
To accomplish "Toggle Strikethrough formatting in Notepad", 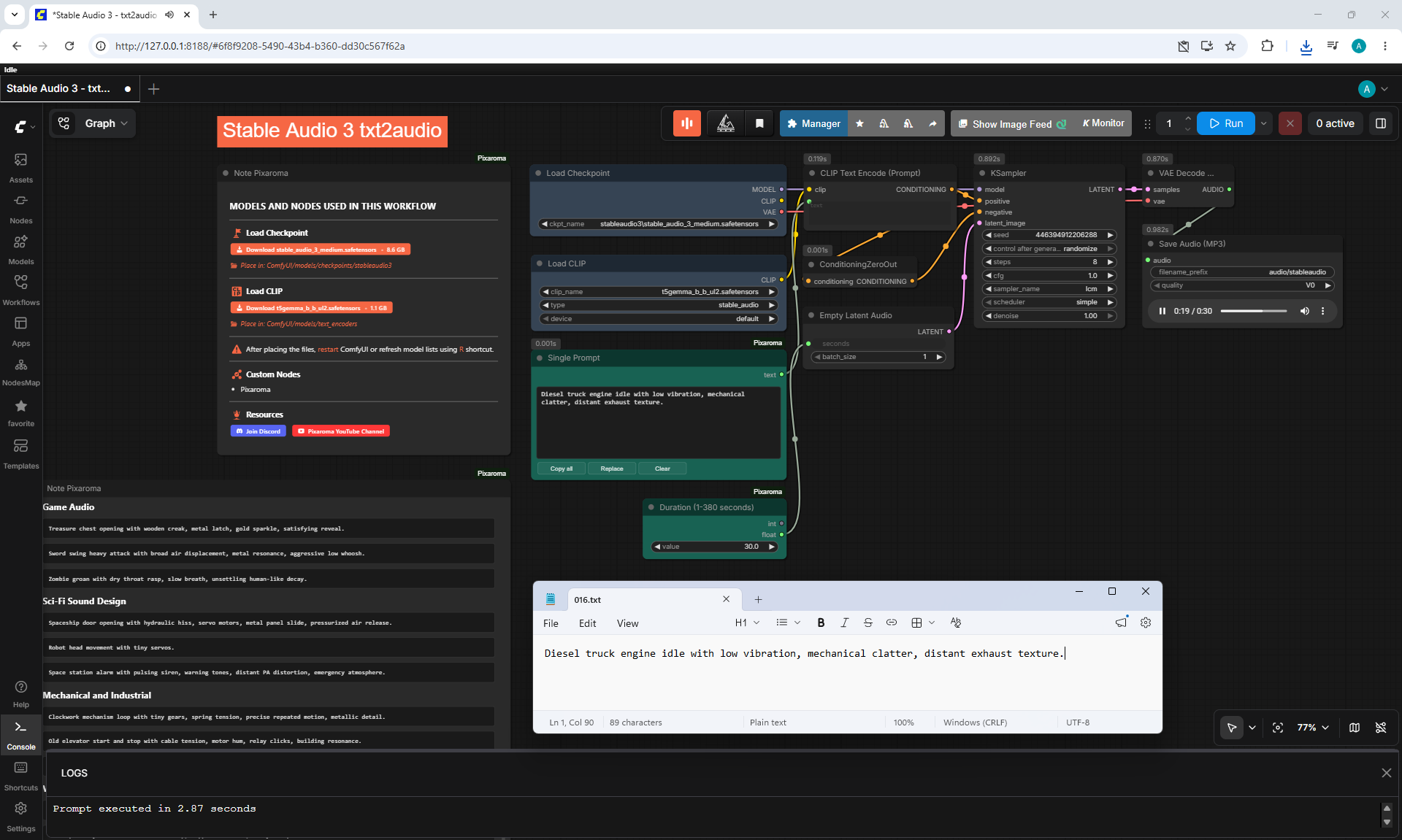I will 867,623.
